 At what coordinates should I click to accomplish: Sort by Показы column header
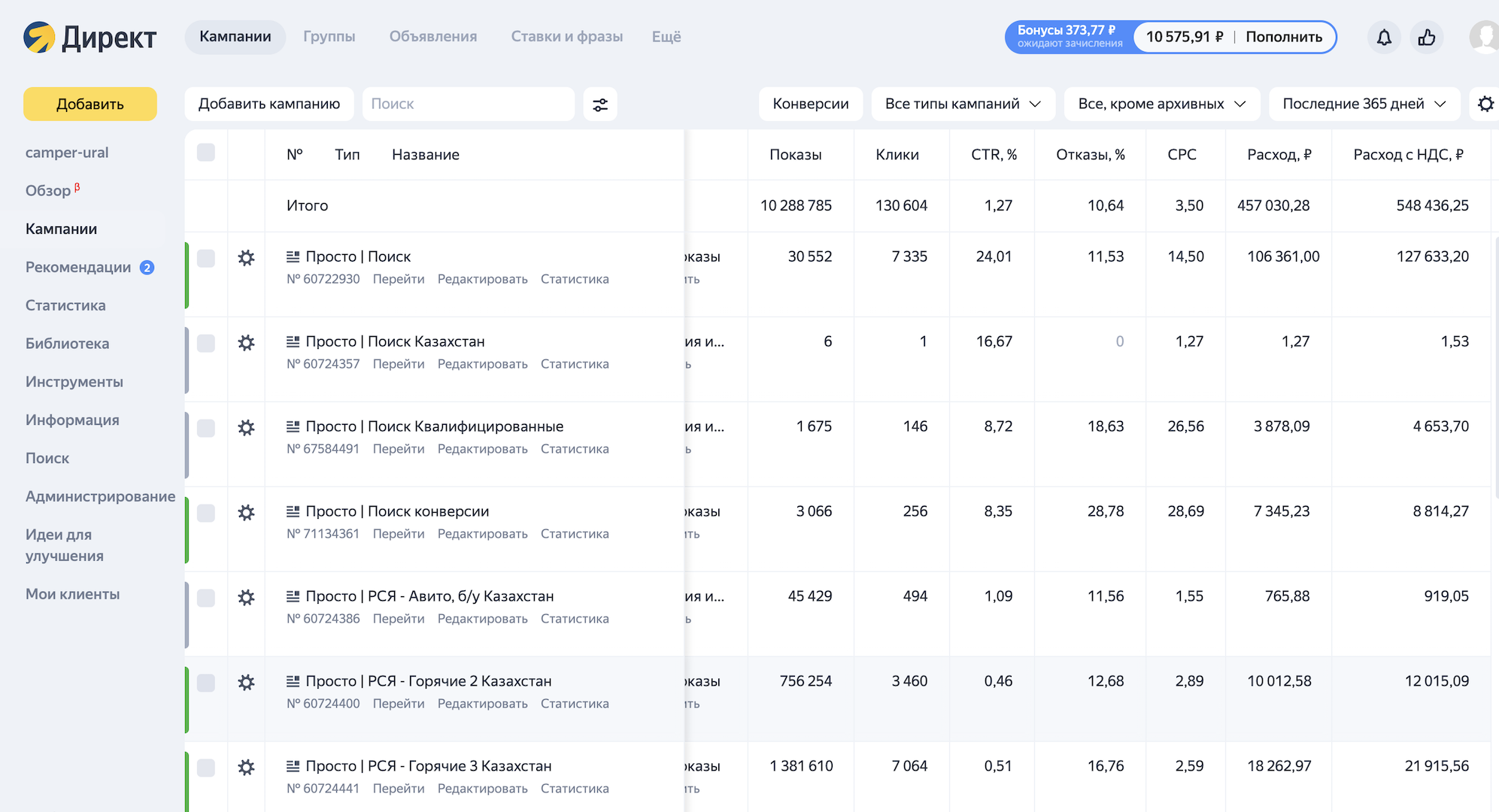[x=796, y=155]
